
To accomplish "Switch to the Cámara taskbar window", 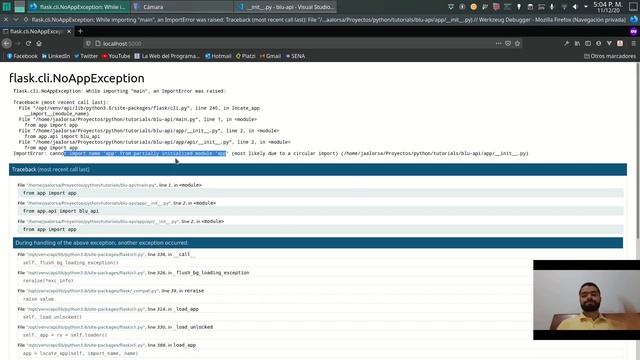I will tap(182, 7).
